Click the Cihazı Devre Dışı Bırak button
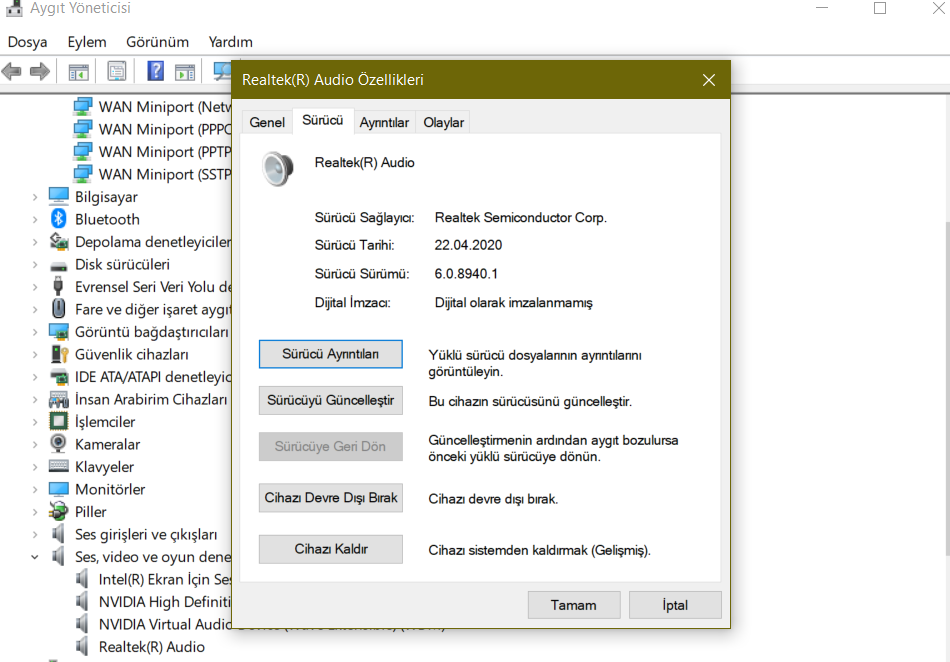Viewport: 950px width, 662px height. [x=330, y=498]
